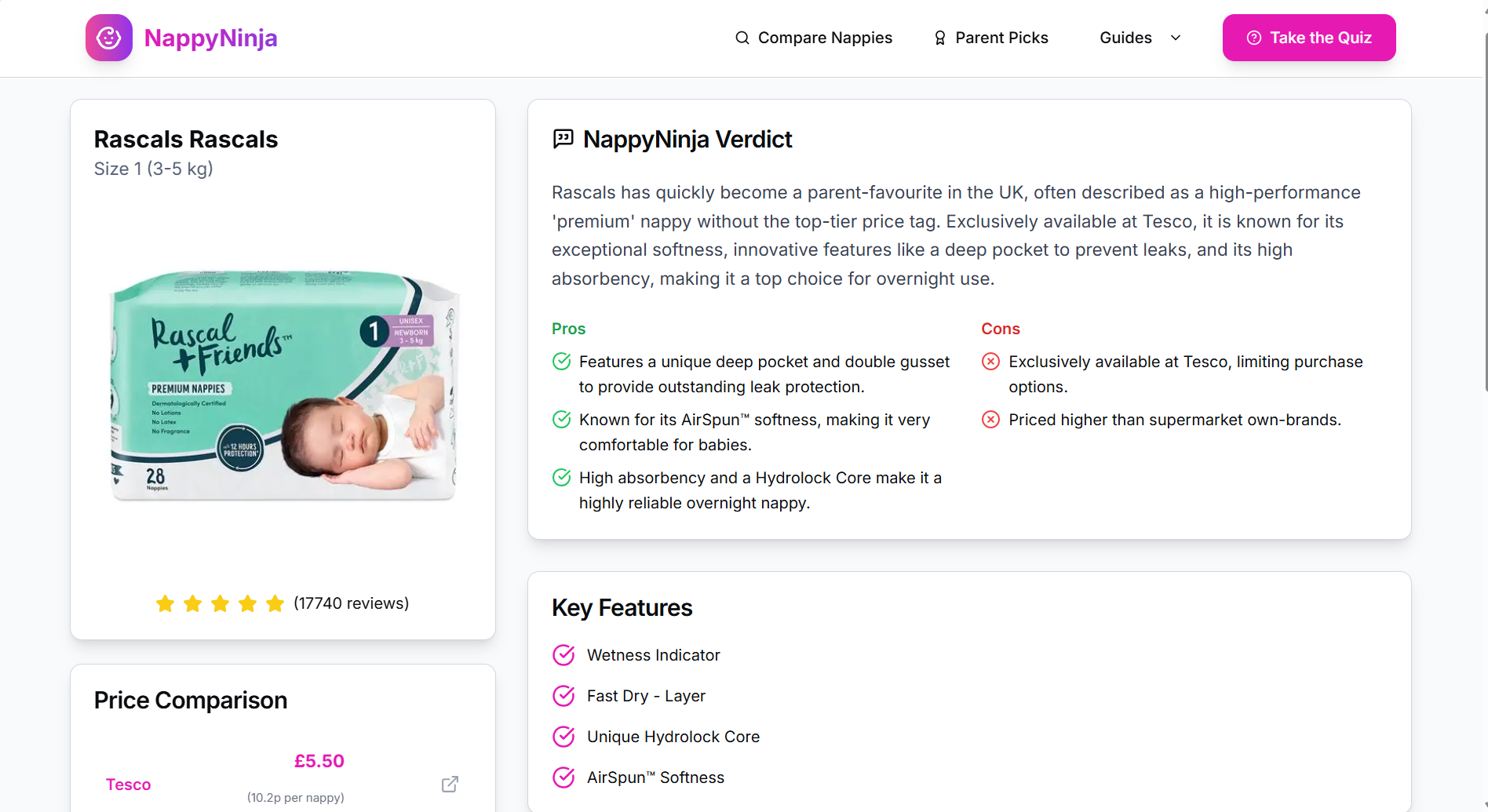This screenshot has width=1488, height=812.
Task: Click the NappyNinja smiley logo icon
Action: (109, 38)
